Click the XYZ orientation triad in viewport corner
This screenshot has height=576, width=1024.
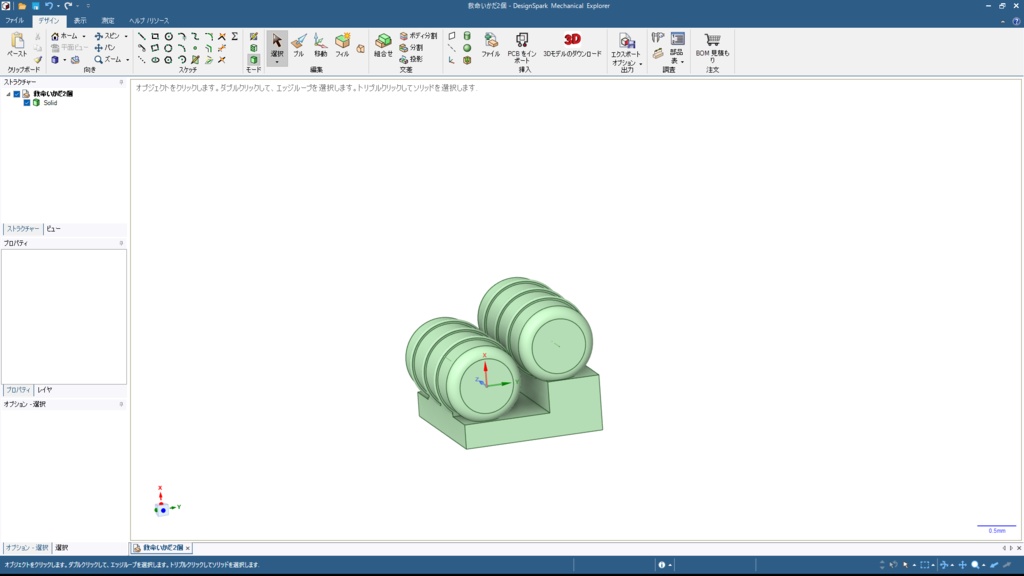pyautogui.click(x=165, y=502)
